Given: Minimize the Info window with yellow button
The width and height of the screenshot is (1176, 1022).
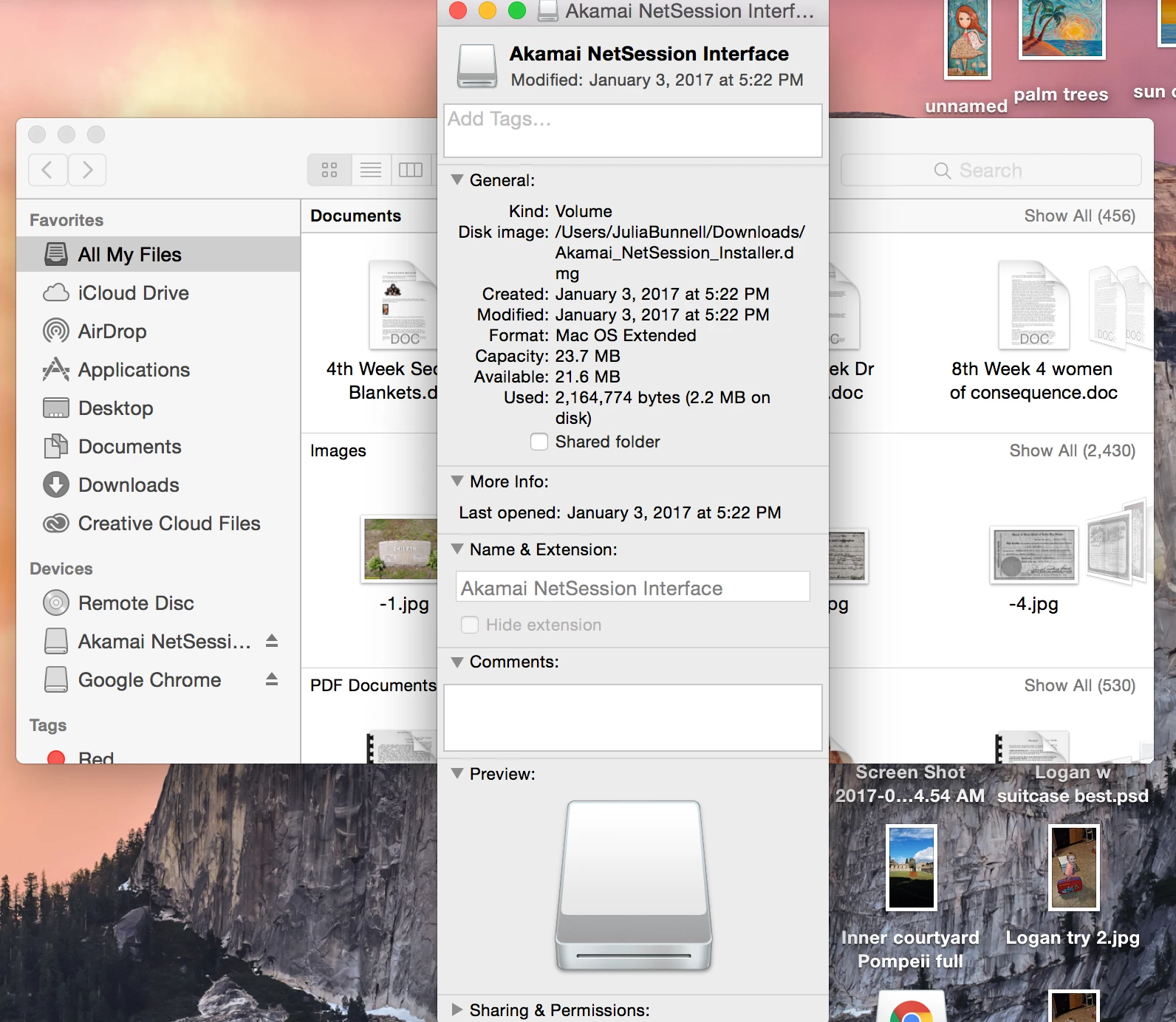Looking at the screenshot, I should pyautogui.click(x=488, y=10).
